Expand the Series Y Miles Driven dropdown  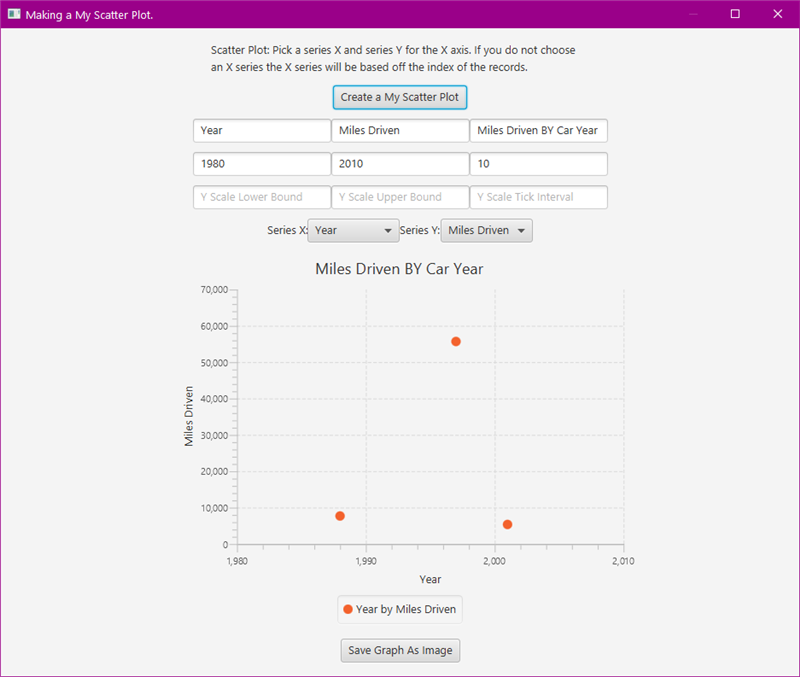(486, 230)
